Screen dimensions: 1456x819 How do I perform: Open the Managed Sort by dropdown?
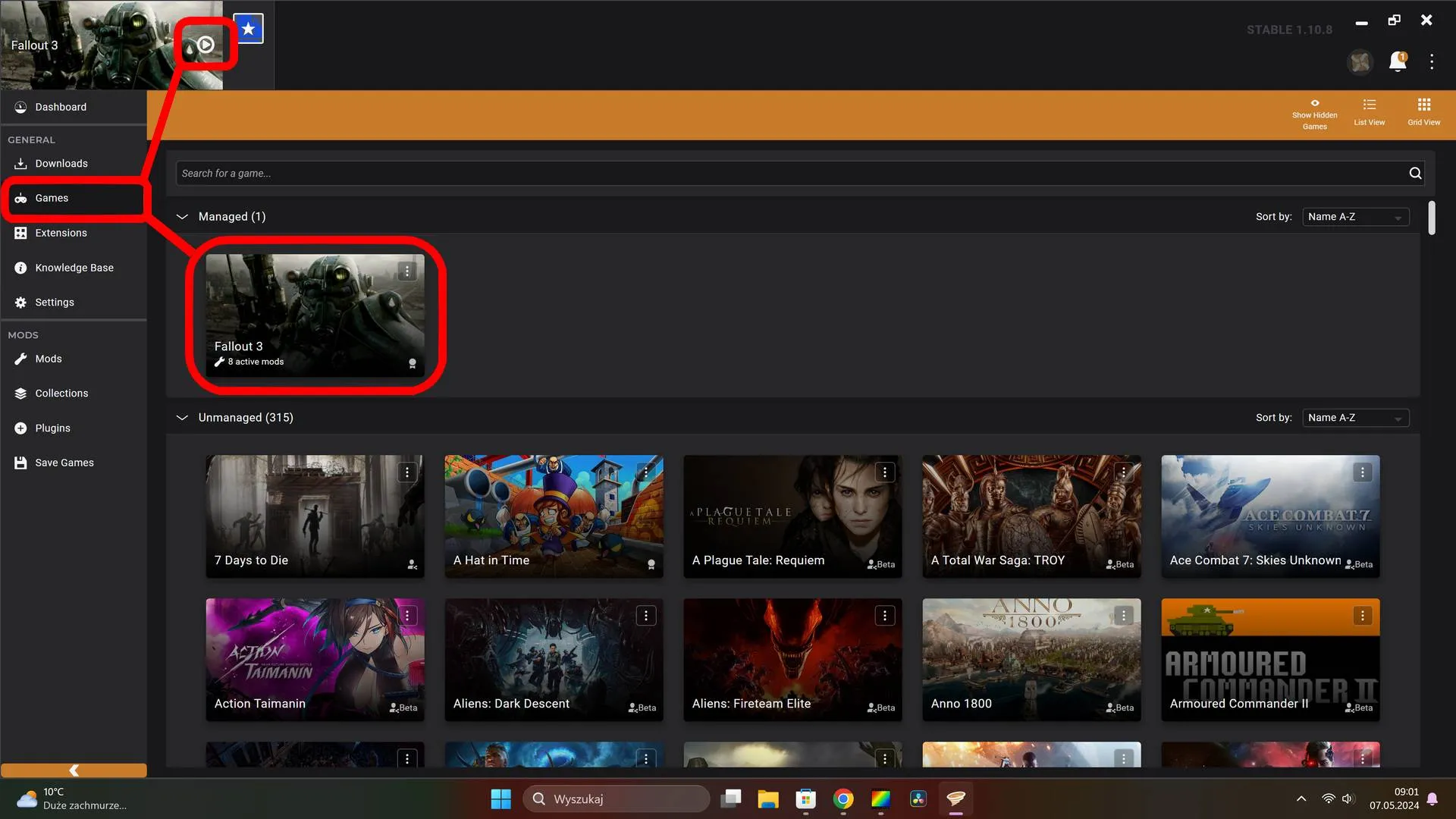coord(1355,217)
